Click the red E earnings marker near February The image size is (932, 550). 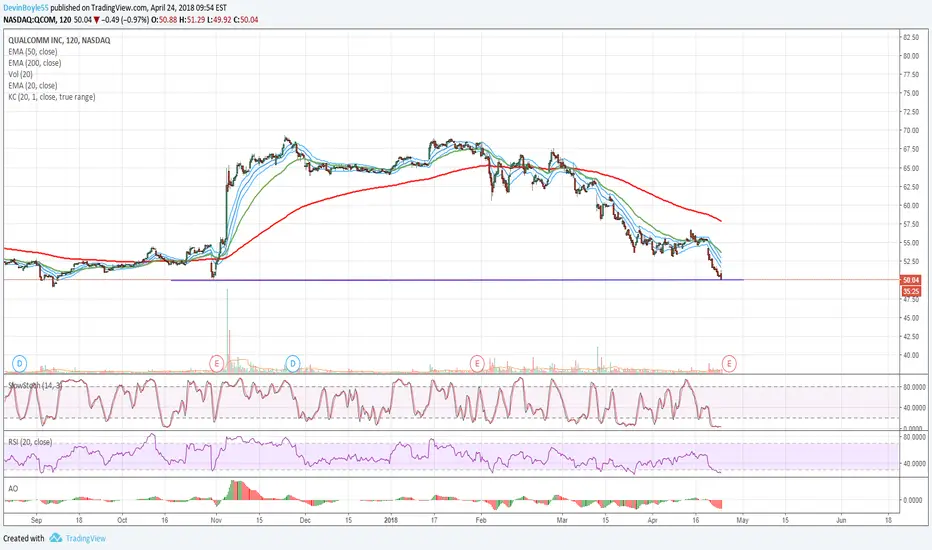click(477, 363)
